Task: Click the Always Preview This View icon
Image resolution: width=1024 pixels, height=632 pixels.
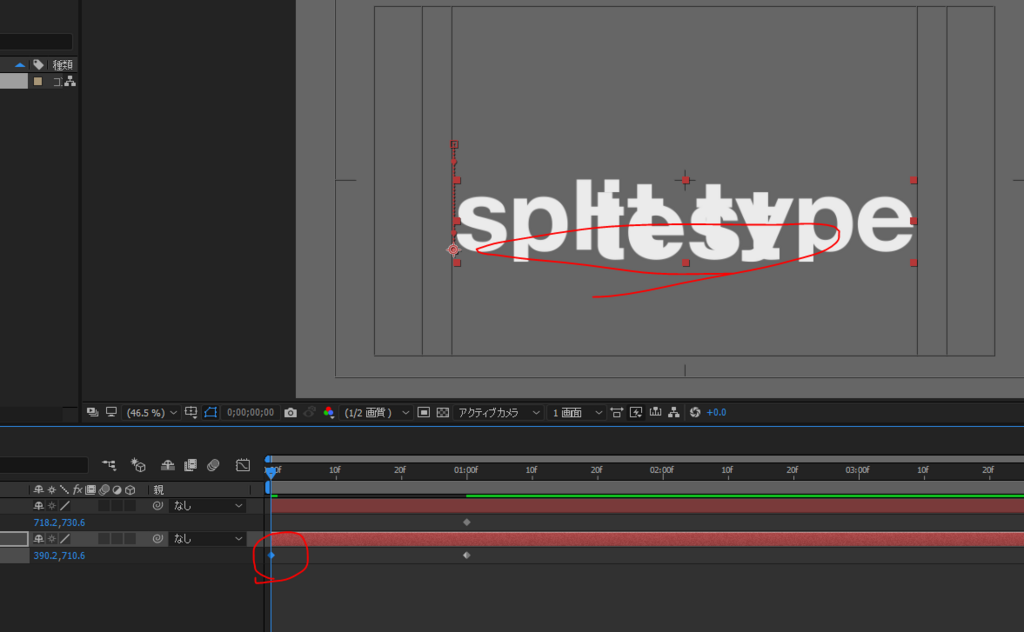Action: [92, 412]
